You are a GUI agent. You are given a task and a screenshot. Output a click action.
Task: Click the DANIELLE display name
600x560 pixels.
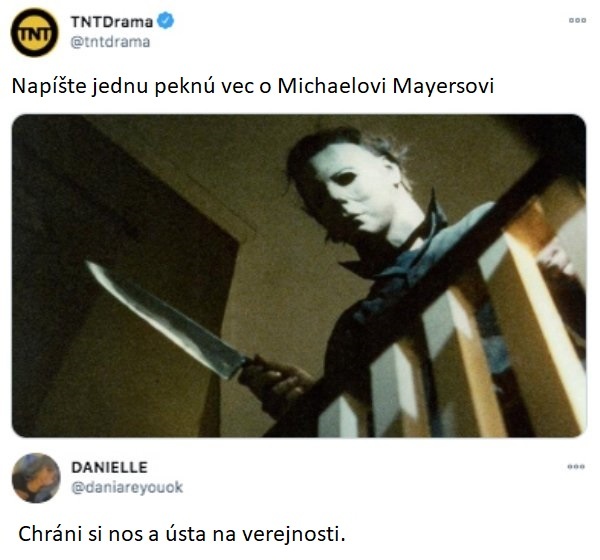pos(109,467)
